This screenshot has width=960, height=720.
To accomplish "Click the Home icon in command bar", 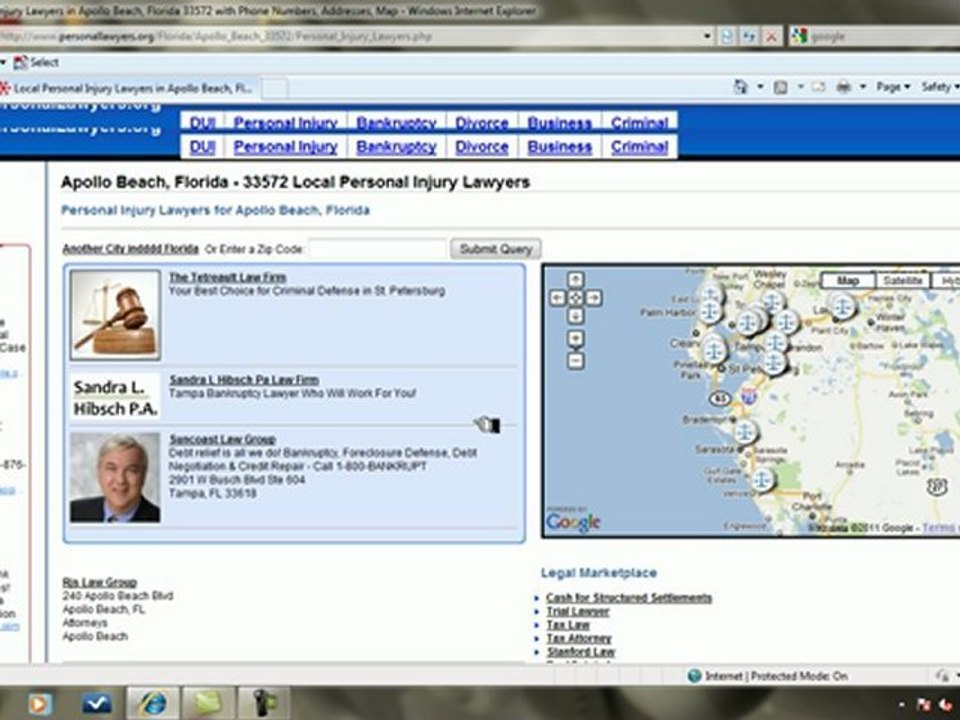I will 741,88.
